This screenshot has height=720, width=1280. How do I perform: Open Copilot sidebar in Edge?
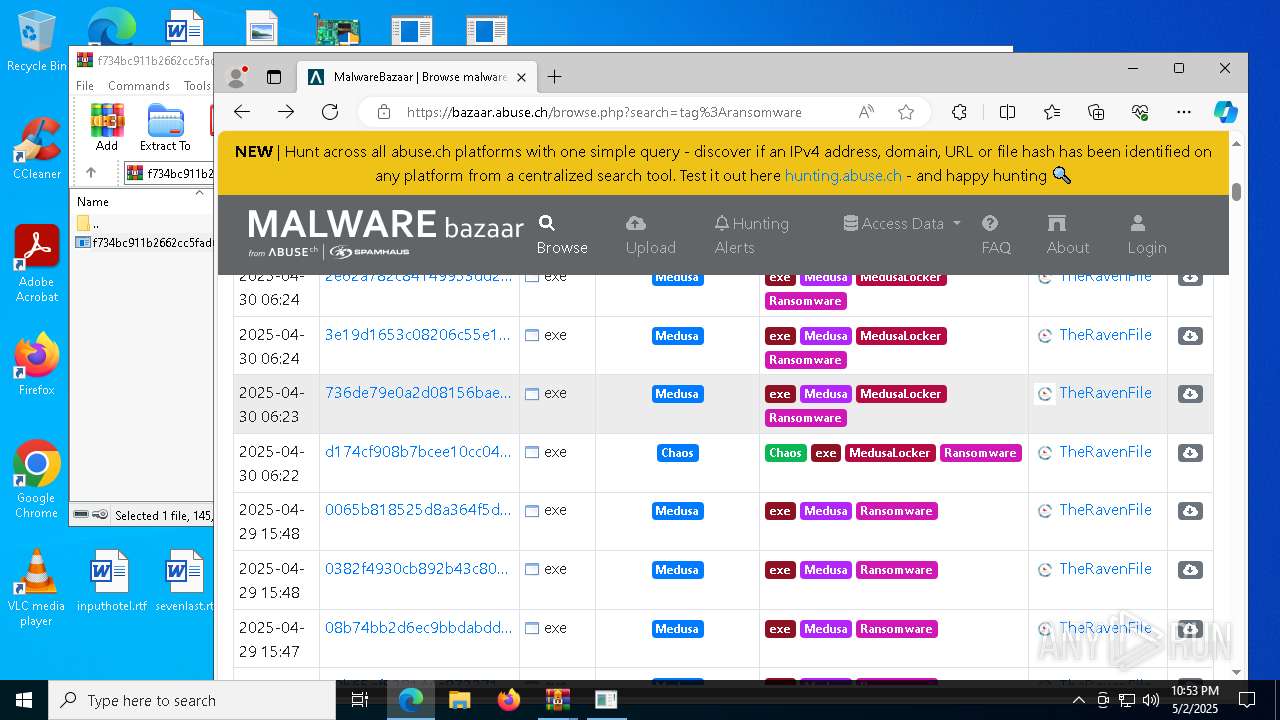click(x=1226, y=112)
